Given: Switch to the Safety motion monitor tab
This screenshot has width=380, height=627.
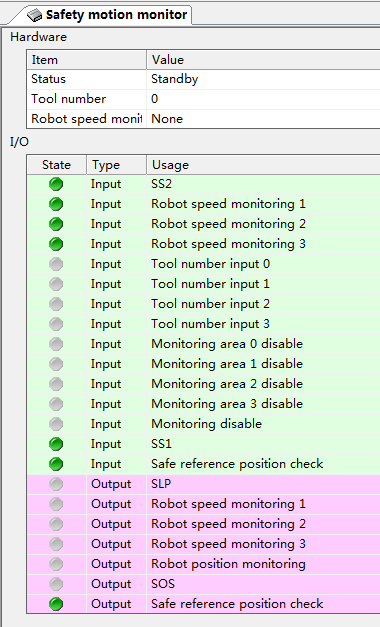Looking at the screenshot, I should point(106,15).
